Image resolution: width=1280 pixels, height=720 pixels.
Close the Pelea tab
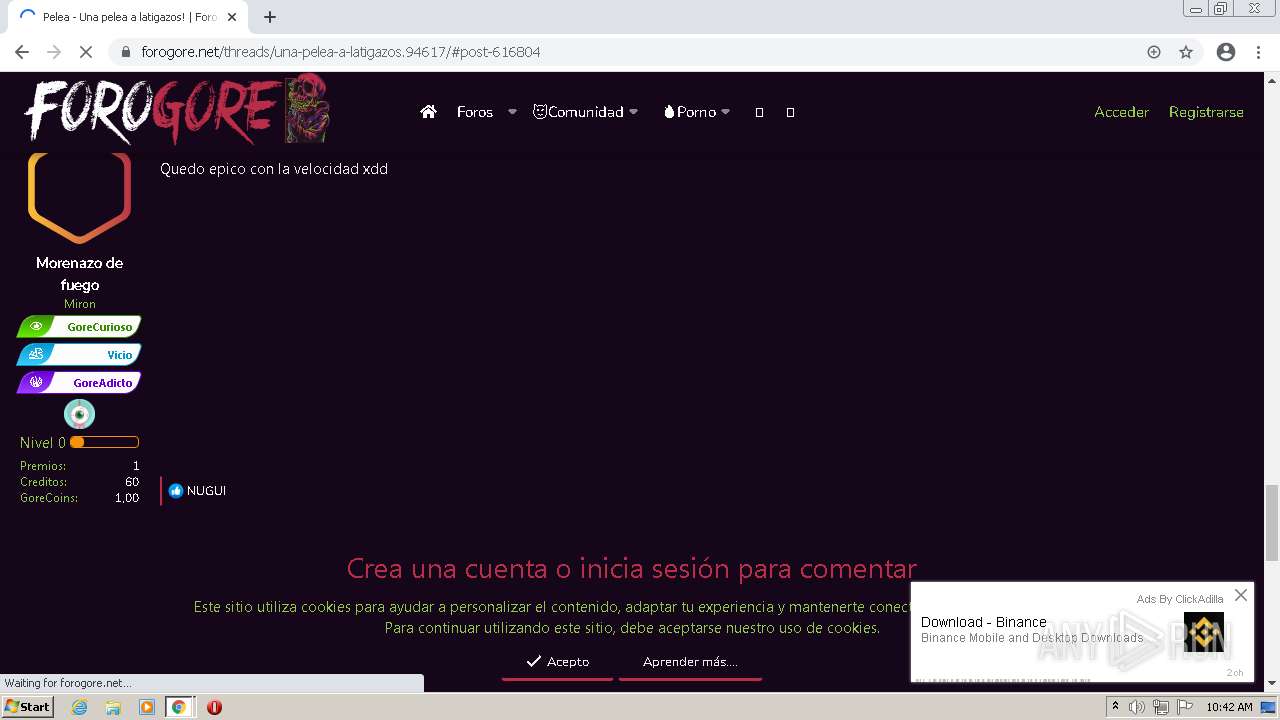tap(232, 17)
